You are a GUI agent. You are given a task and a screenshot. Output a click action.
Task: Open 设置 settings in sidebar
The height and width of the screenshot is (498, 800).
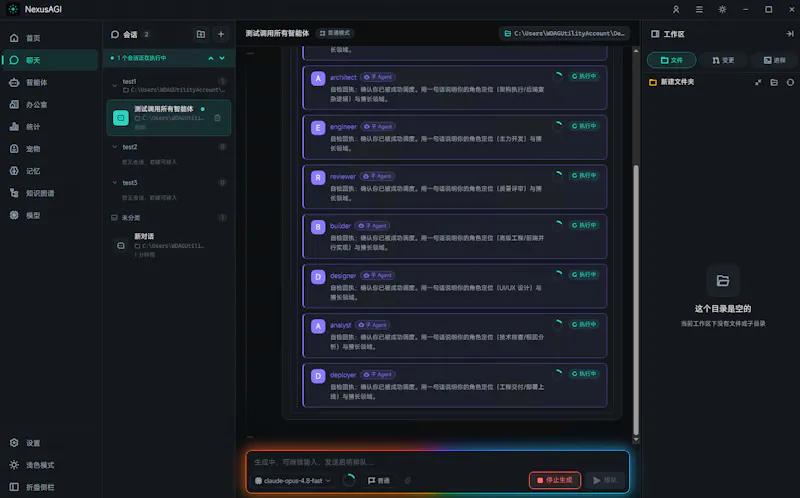click(x=49, y=443)
